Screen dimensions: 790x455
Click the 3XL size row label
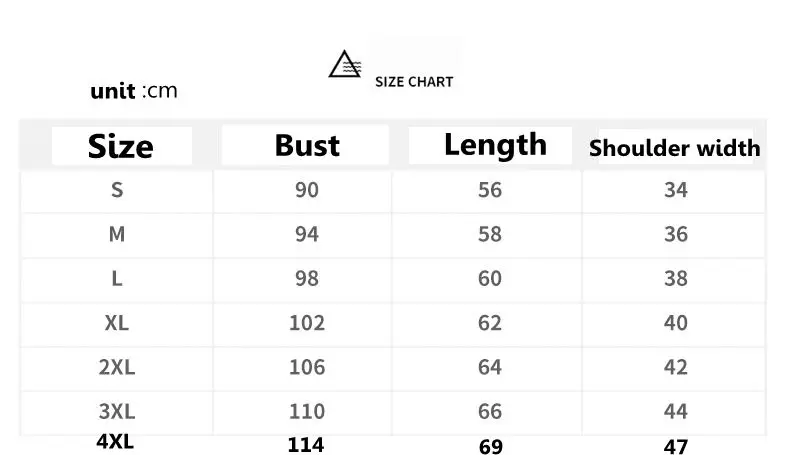click(x=117, y=411)
